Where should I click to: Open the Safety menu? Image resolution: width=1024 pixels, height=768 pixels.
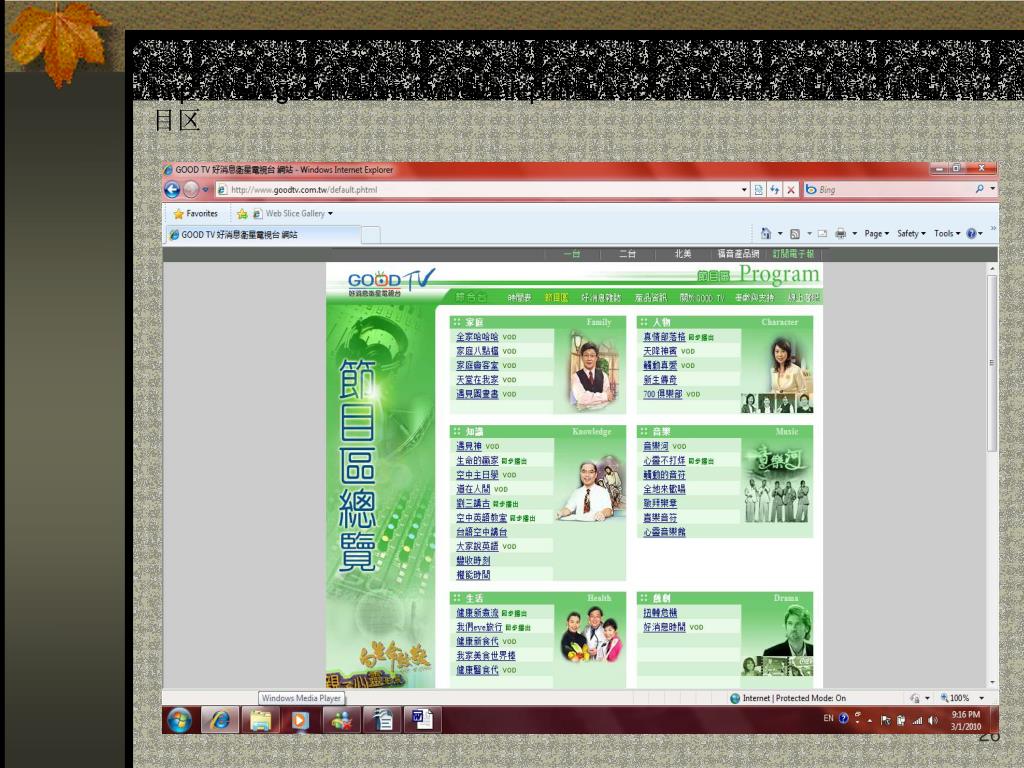click(x=911, y=233)
